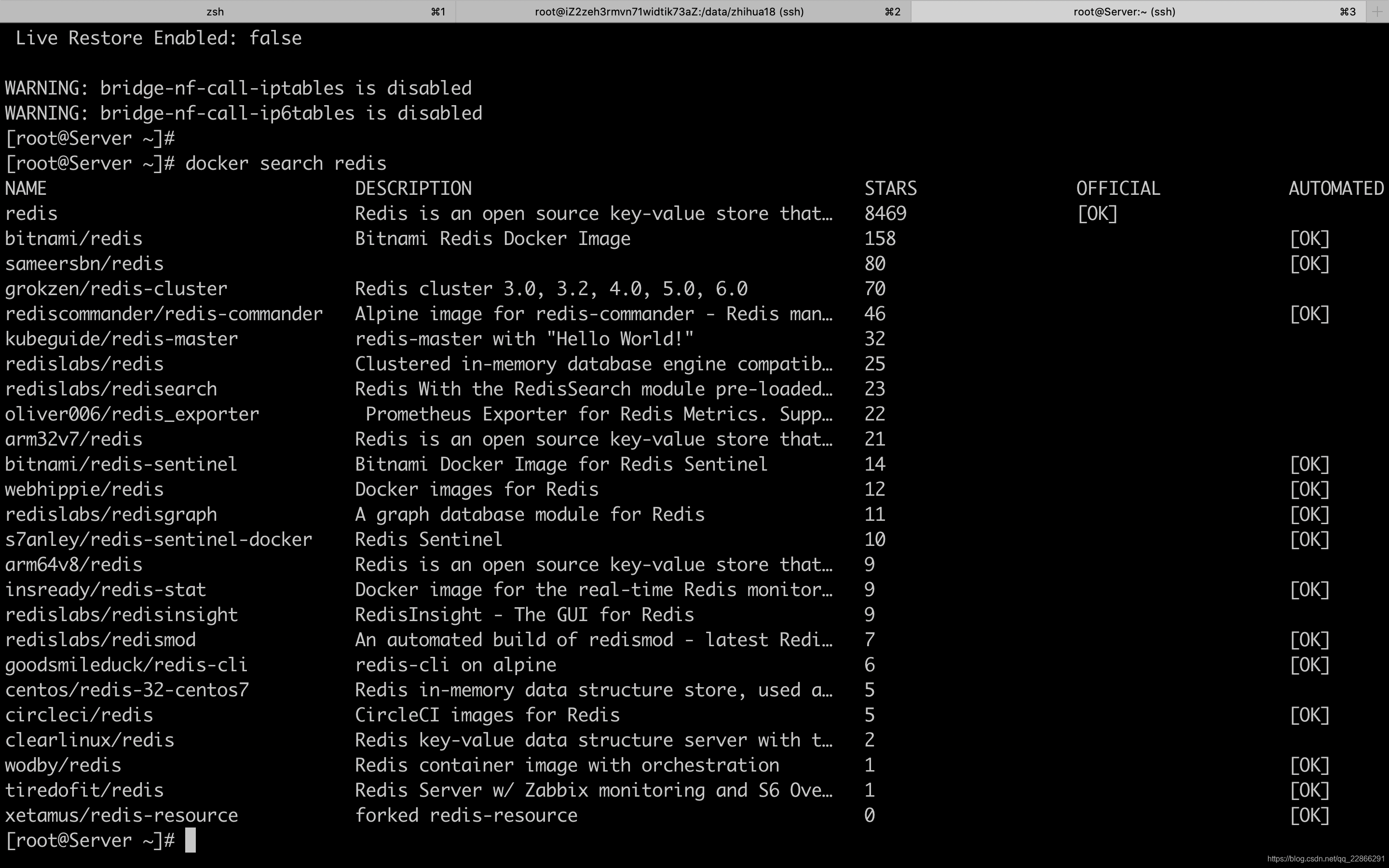Click the redislabs/redisgraph image name

(111, 515)
